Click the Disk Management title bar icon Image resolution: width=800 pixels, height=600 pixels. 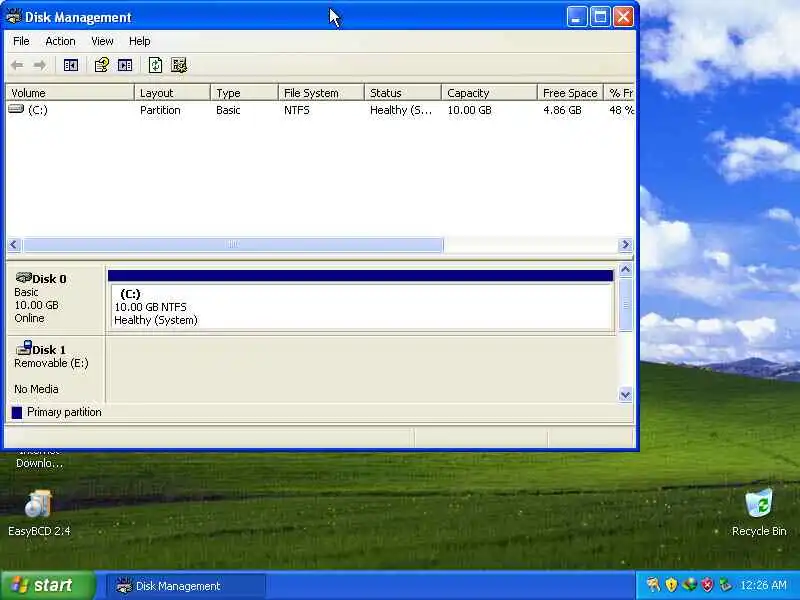(13, 16)
